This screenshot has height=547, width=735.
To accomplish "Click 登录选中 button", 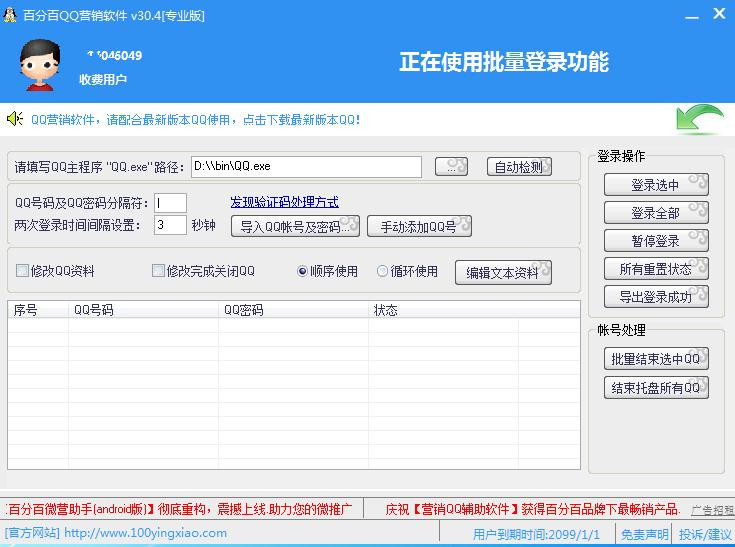I will 656,185.
